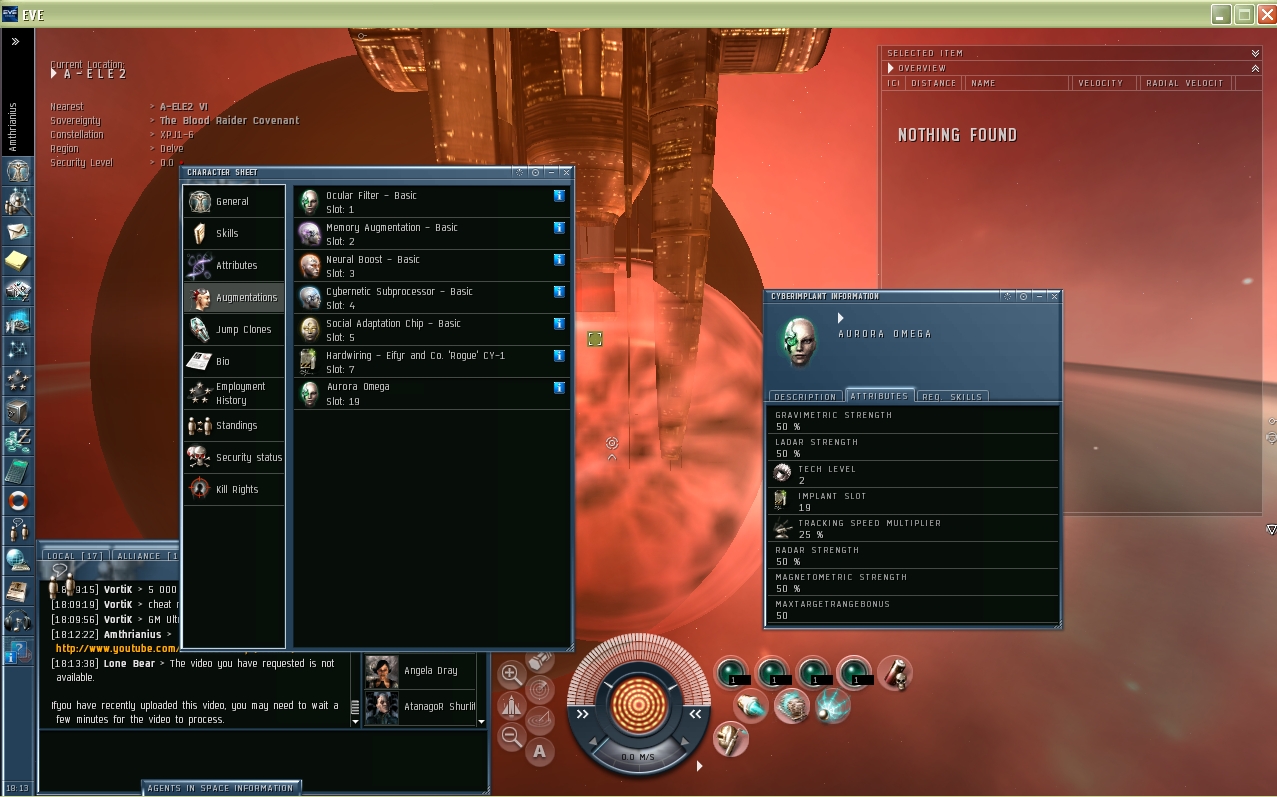1277x797 pixels.
Task: Sort overview by Name column
Action: click(x=1017, y=83)
